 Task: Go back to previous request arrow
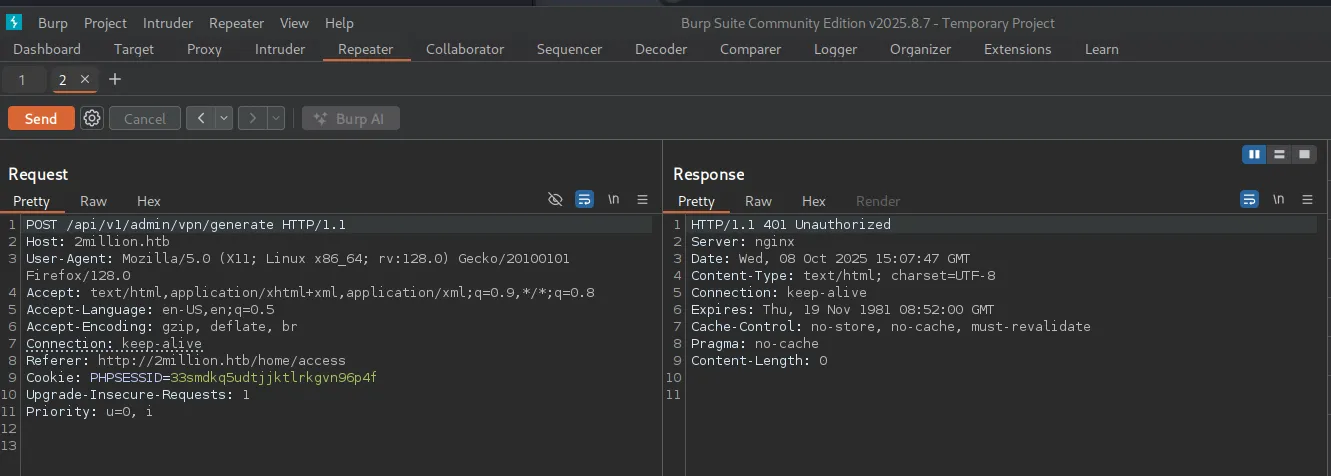[x=200, y=118]
